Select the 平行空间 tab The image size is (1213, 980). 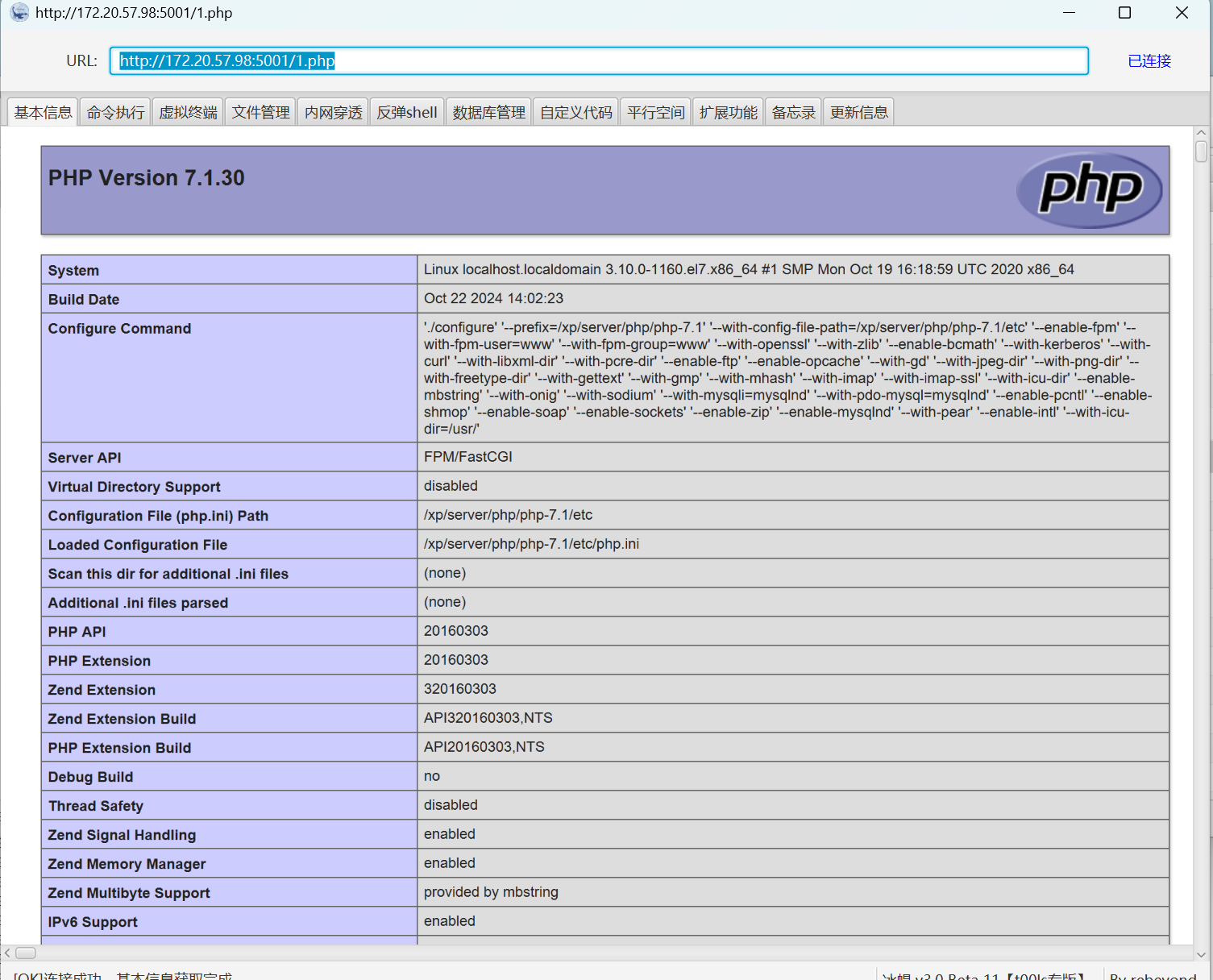[656, 112]
